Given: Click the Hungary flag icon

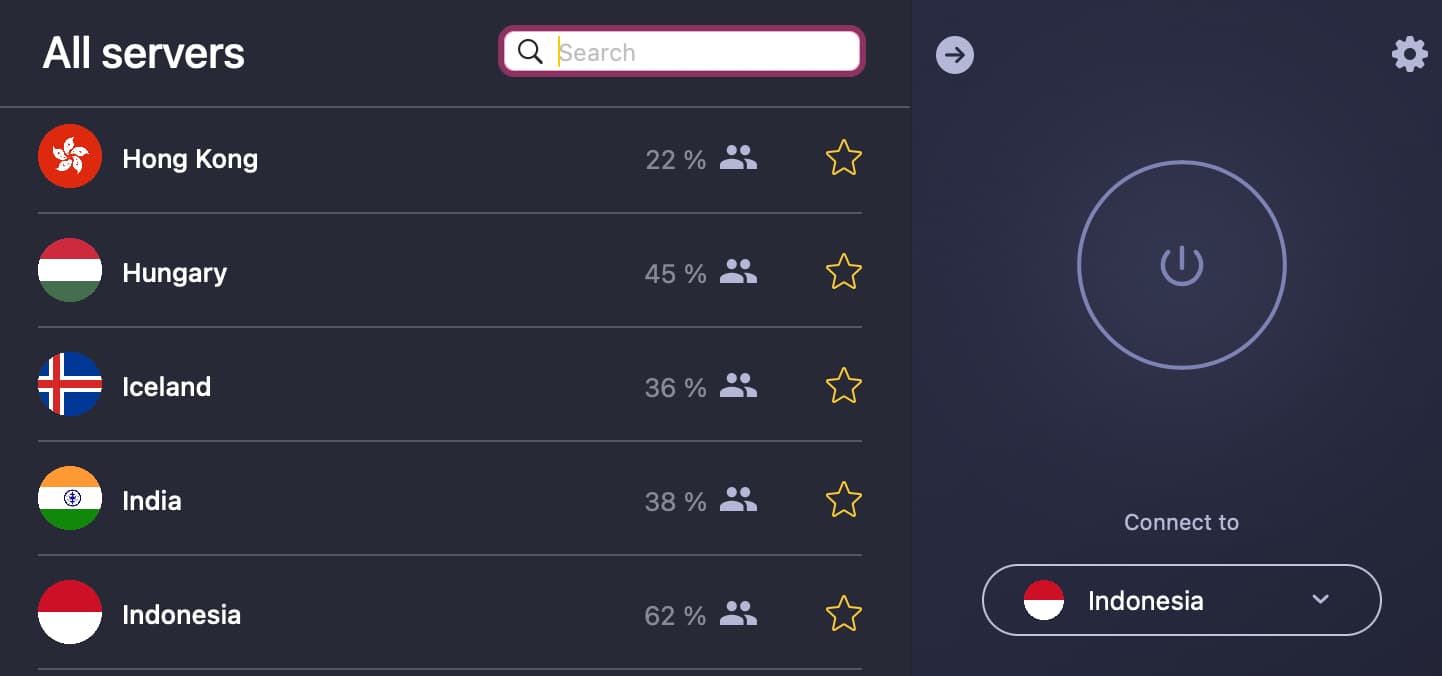Looking at the screenshot, I should tap(70, 270).
